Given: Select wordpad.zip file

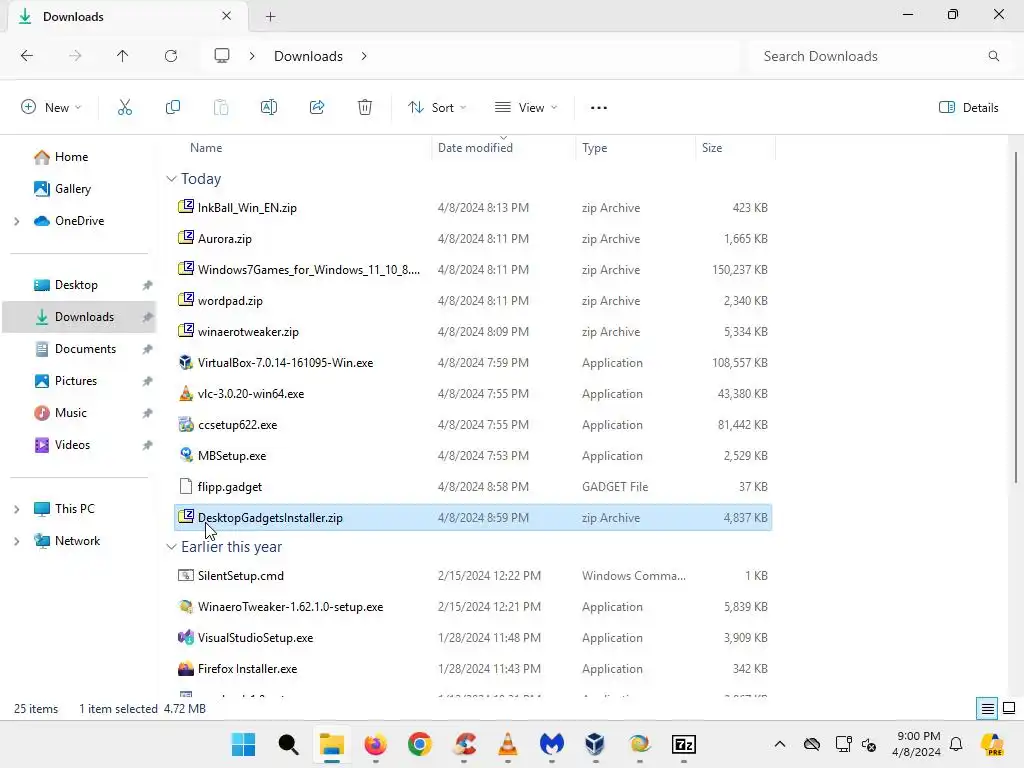Looking at the screenshot, I should point(473,301).
